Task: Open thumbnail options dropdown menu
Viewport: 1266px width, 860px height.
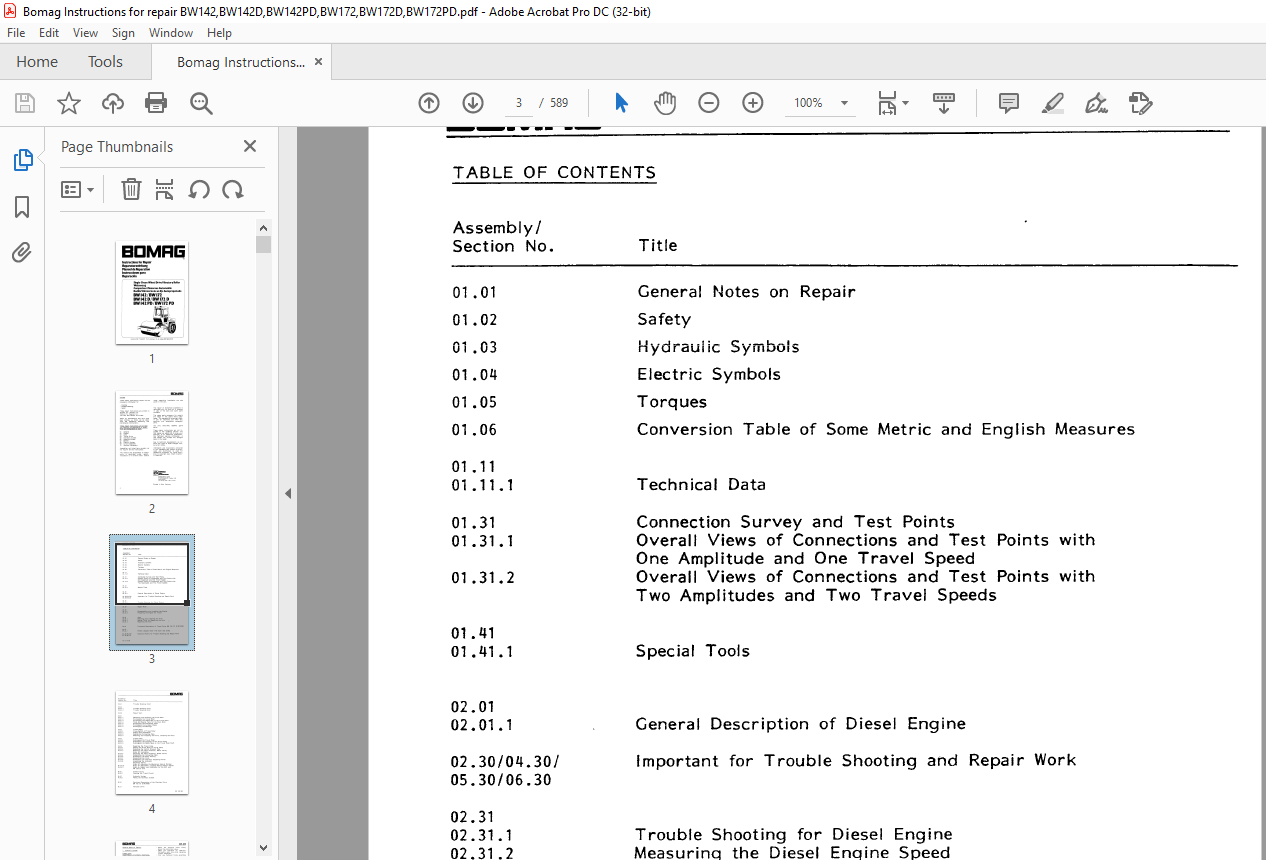Action: [x=78, y=189]
